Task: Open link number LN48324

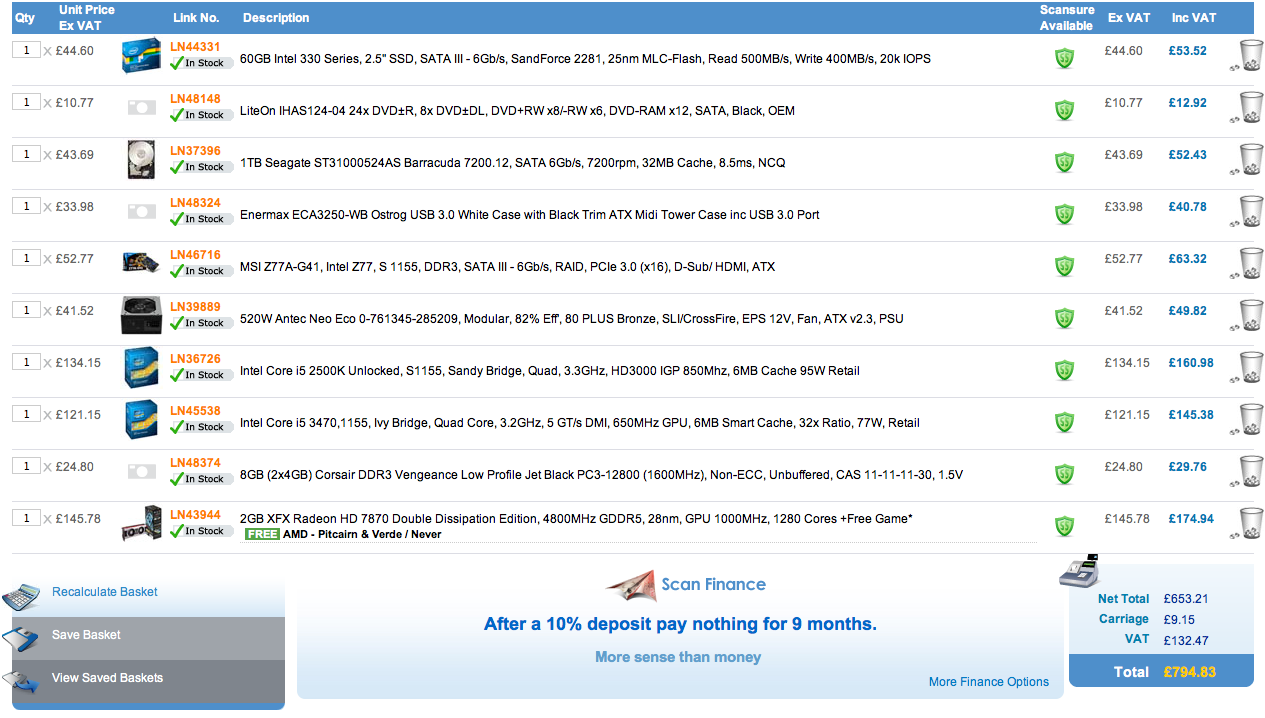Action: pyautogui.click(x=195, y=203)
